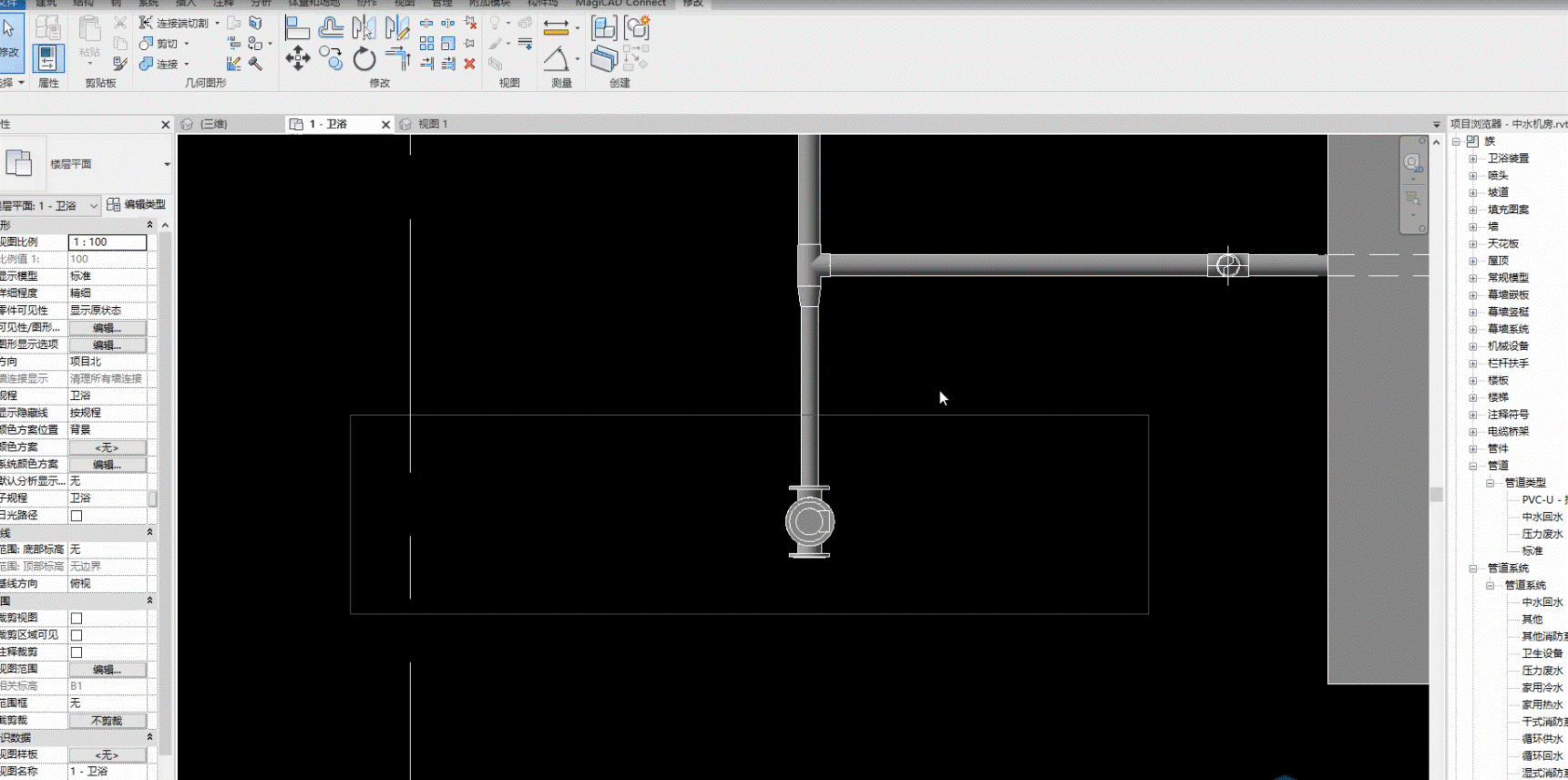Enable the Crop View checkbox
The height and width of the screenshot is (780, 1568).
coord(77,618)
